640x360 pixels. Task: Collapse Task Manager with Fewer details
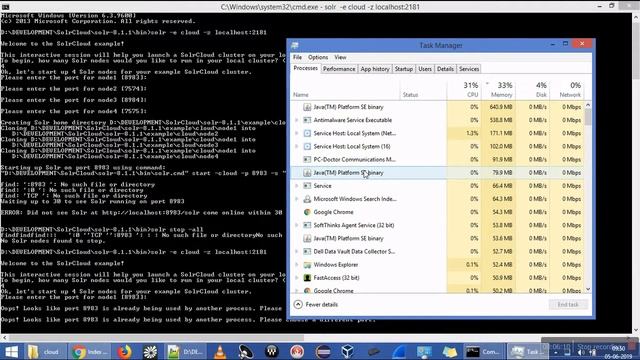coord(316,304)
